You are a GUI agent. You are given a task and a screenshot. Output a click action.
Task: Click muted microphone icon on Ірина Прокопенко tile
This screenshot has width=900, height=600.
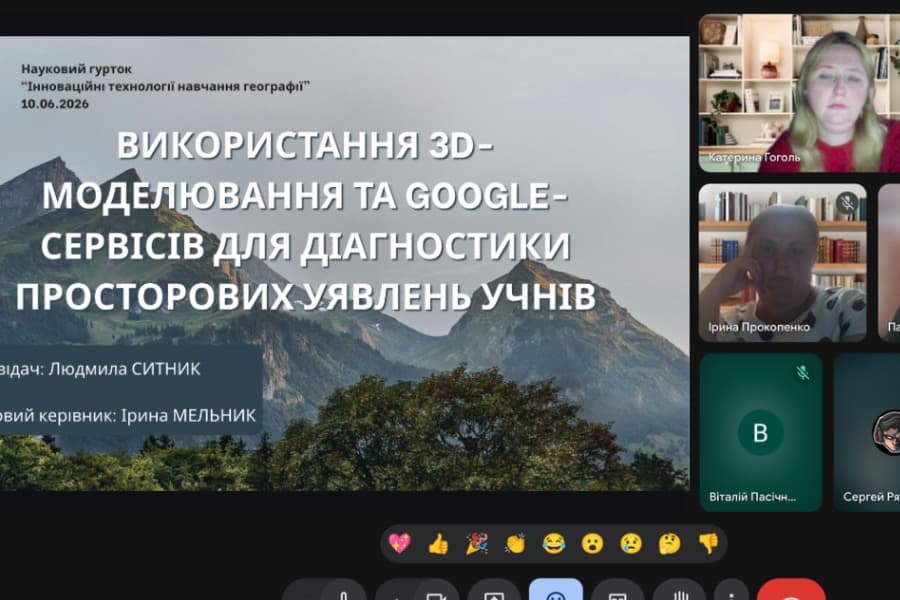click(847, 203)
